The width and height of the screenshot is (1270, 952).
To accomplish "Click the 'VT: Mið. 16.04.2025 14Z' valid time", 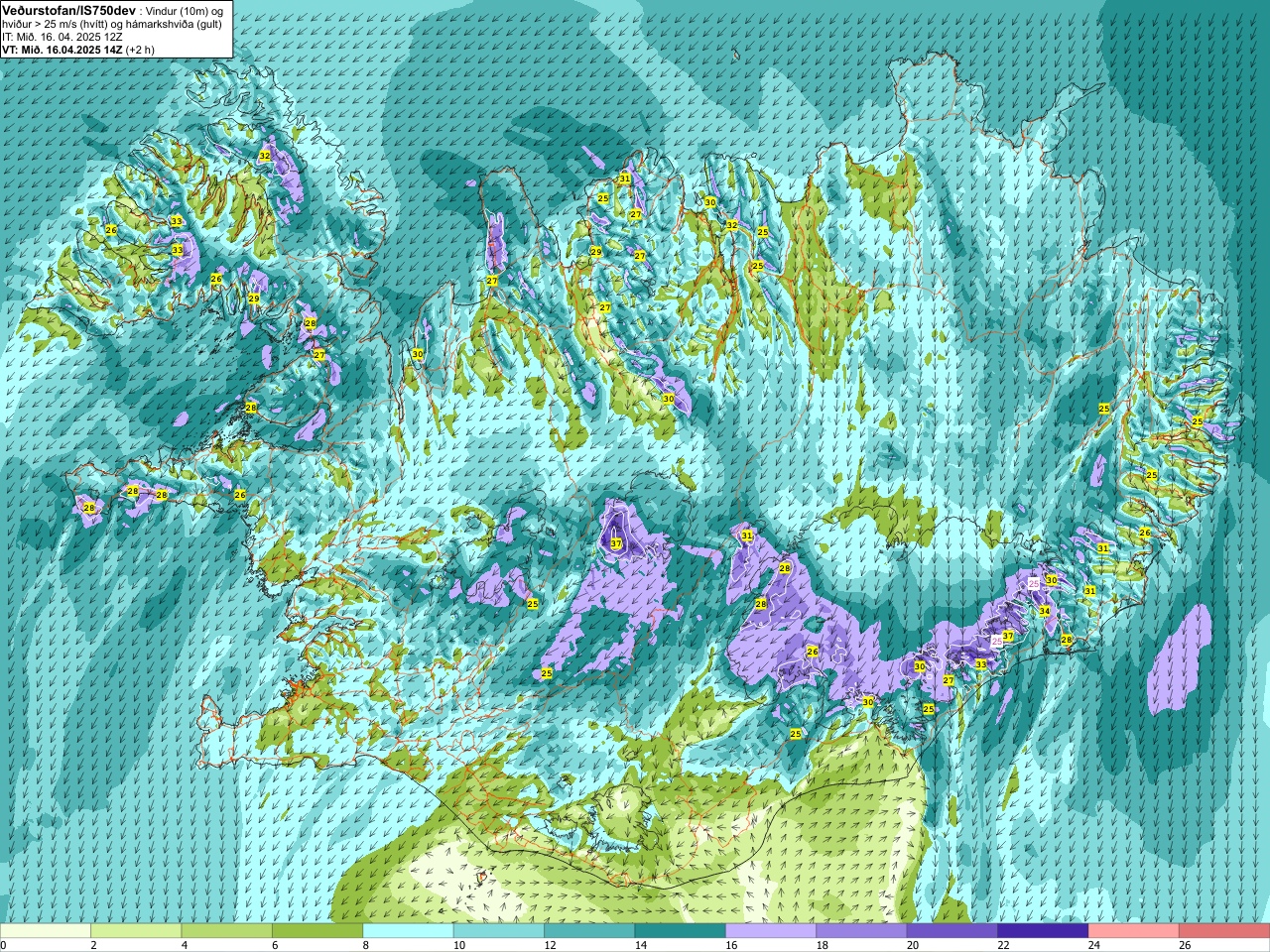I will [x=63, y=50].
